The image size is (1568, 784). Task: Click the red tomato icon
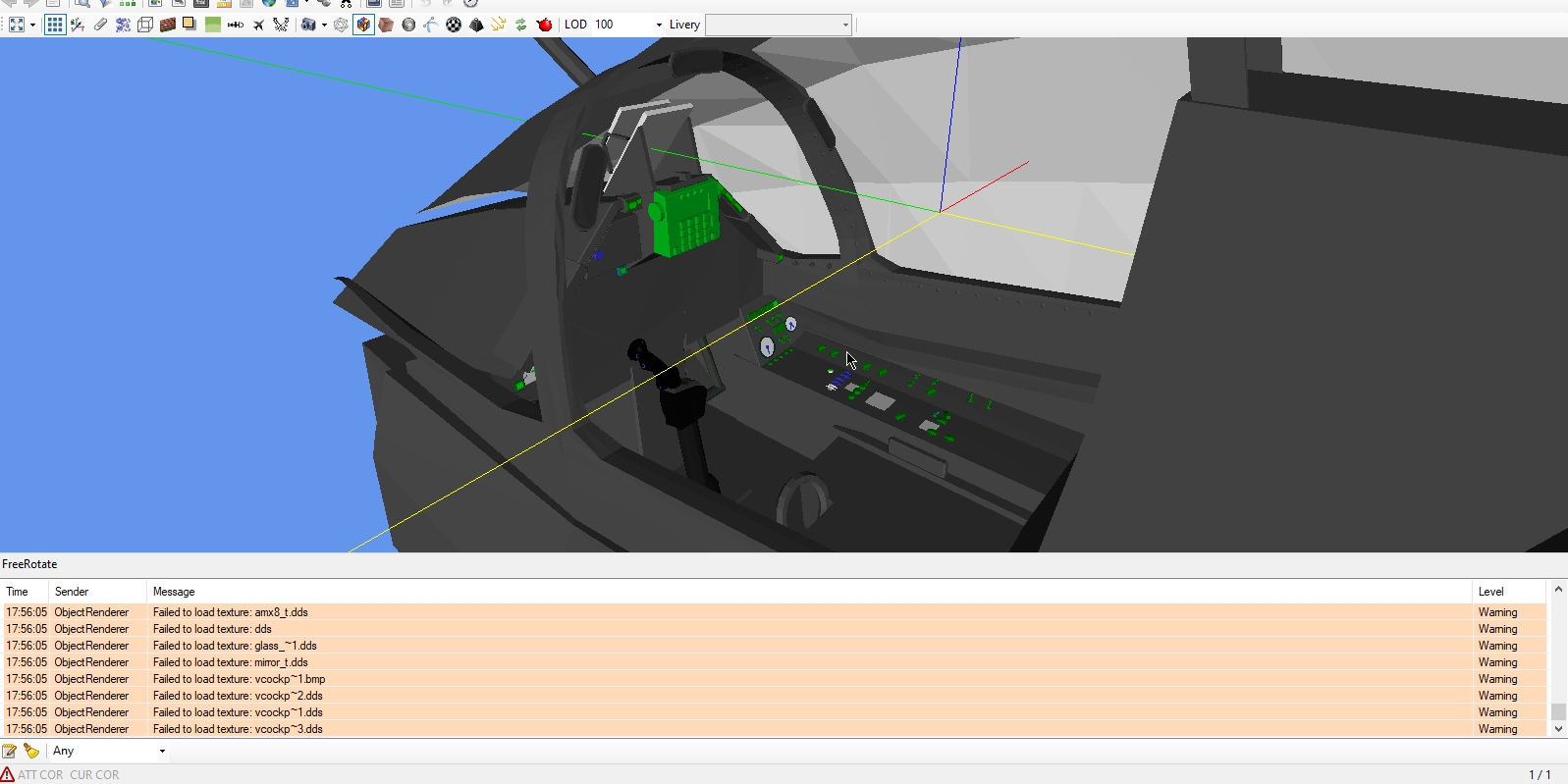[x=545, y=25]
